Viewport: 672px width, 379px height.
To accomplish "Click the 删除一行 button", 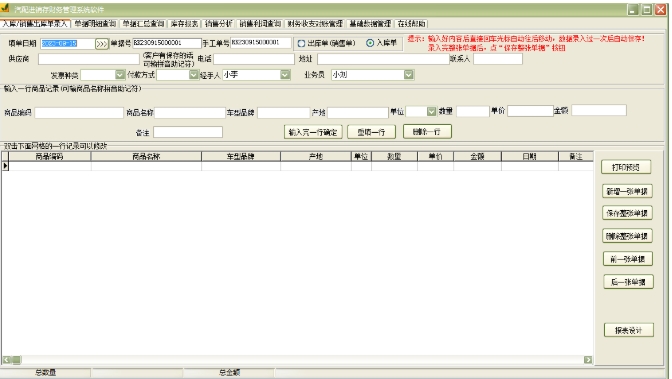I will 427,132.
